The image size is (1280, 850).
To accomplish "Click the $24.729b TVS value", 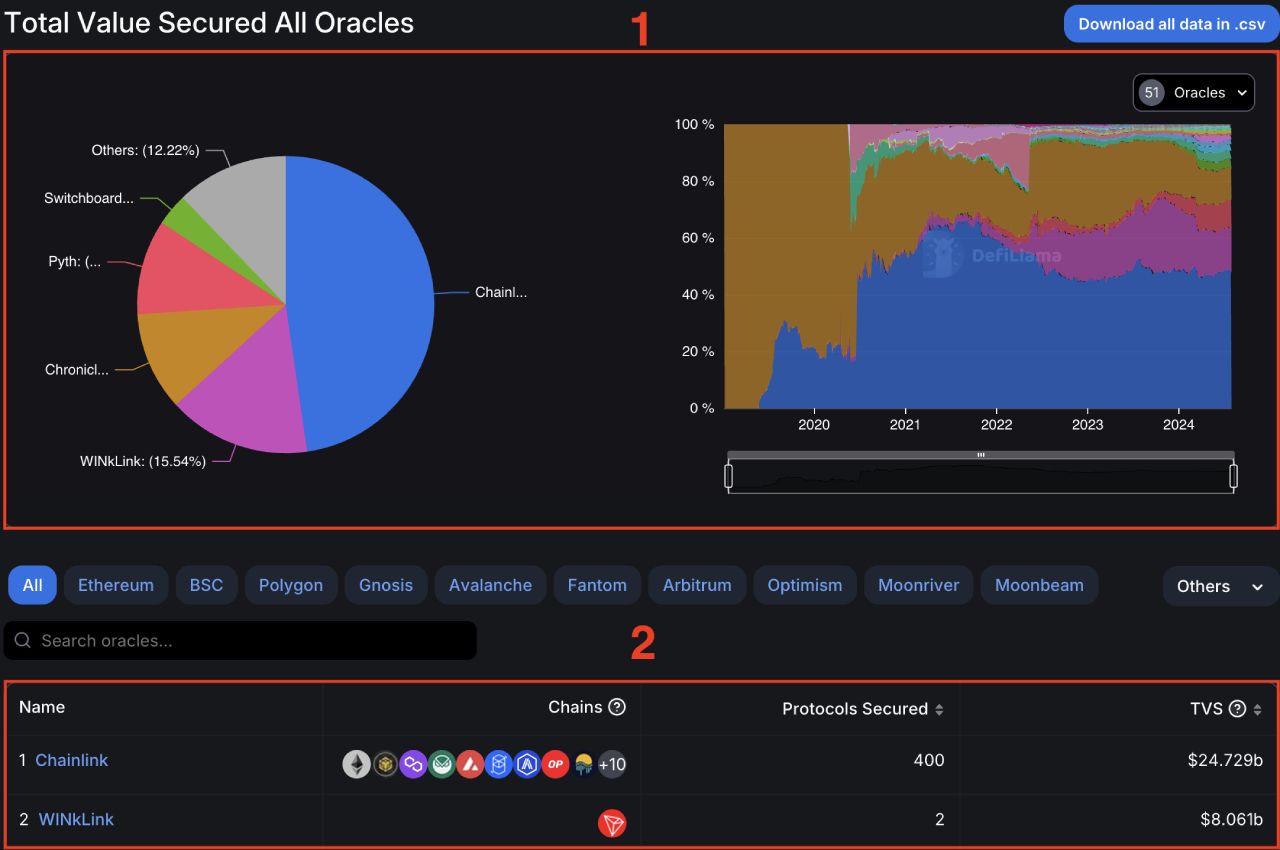I will point(1225,760).
